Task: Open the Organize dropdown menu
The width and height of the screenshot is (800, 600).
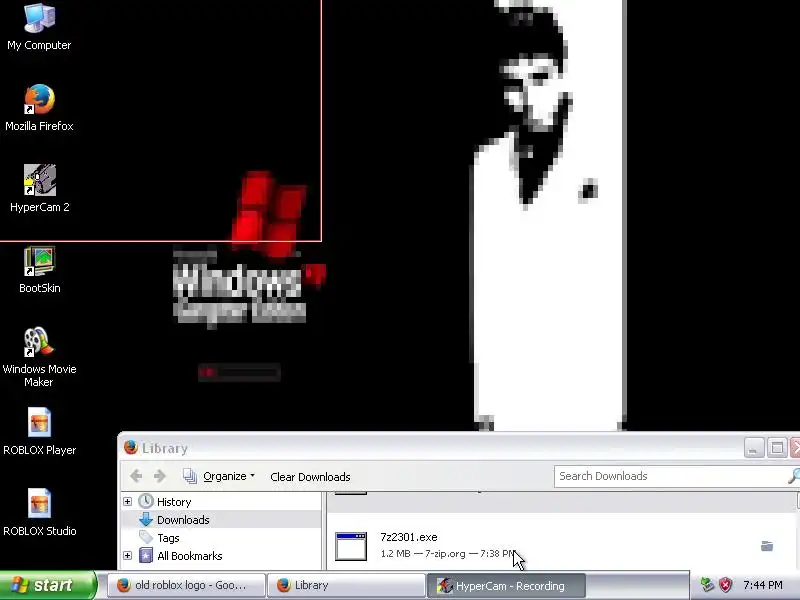Action: (219, 476)
